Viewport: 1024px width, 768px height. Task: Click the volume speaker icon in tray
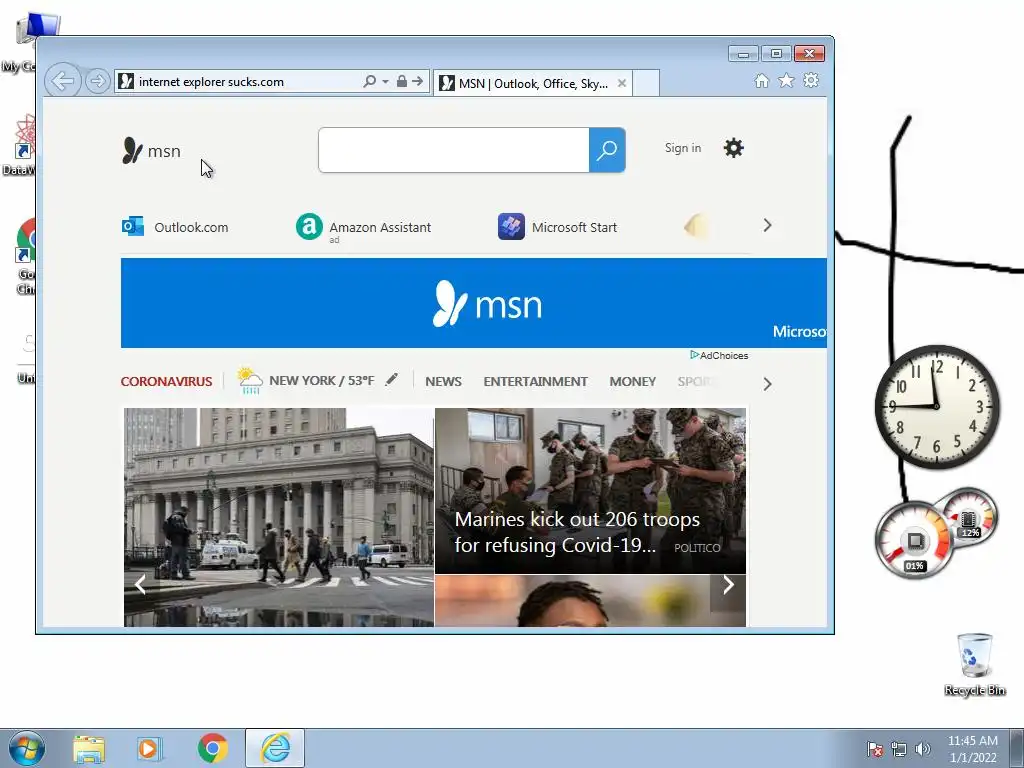click(923, 749)
